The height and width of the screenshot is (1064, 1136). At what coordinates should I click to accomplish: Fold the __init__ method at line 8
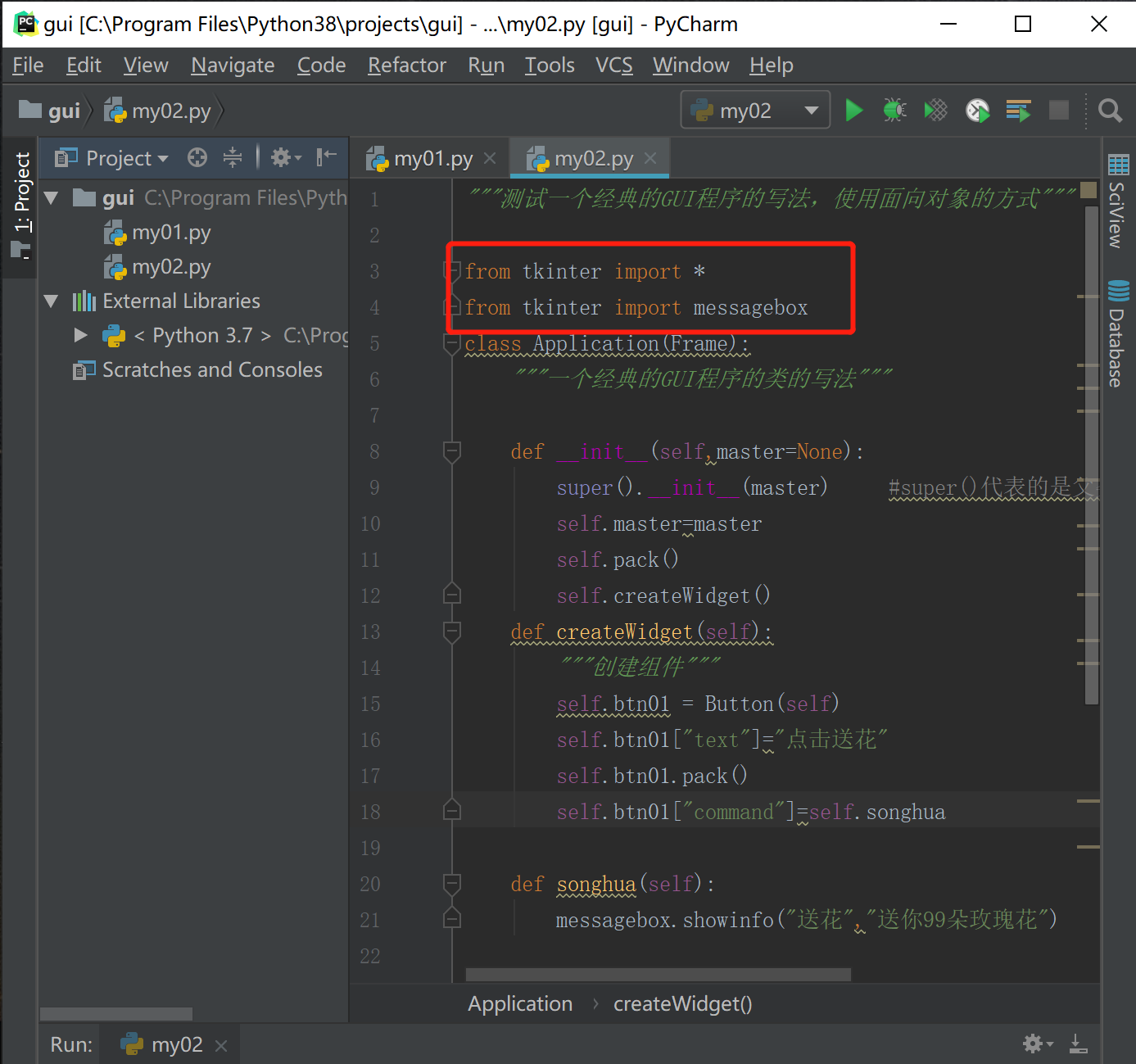[451, 451]
